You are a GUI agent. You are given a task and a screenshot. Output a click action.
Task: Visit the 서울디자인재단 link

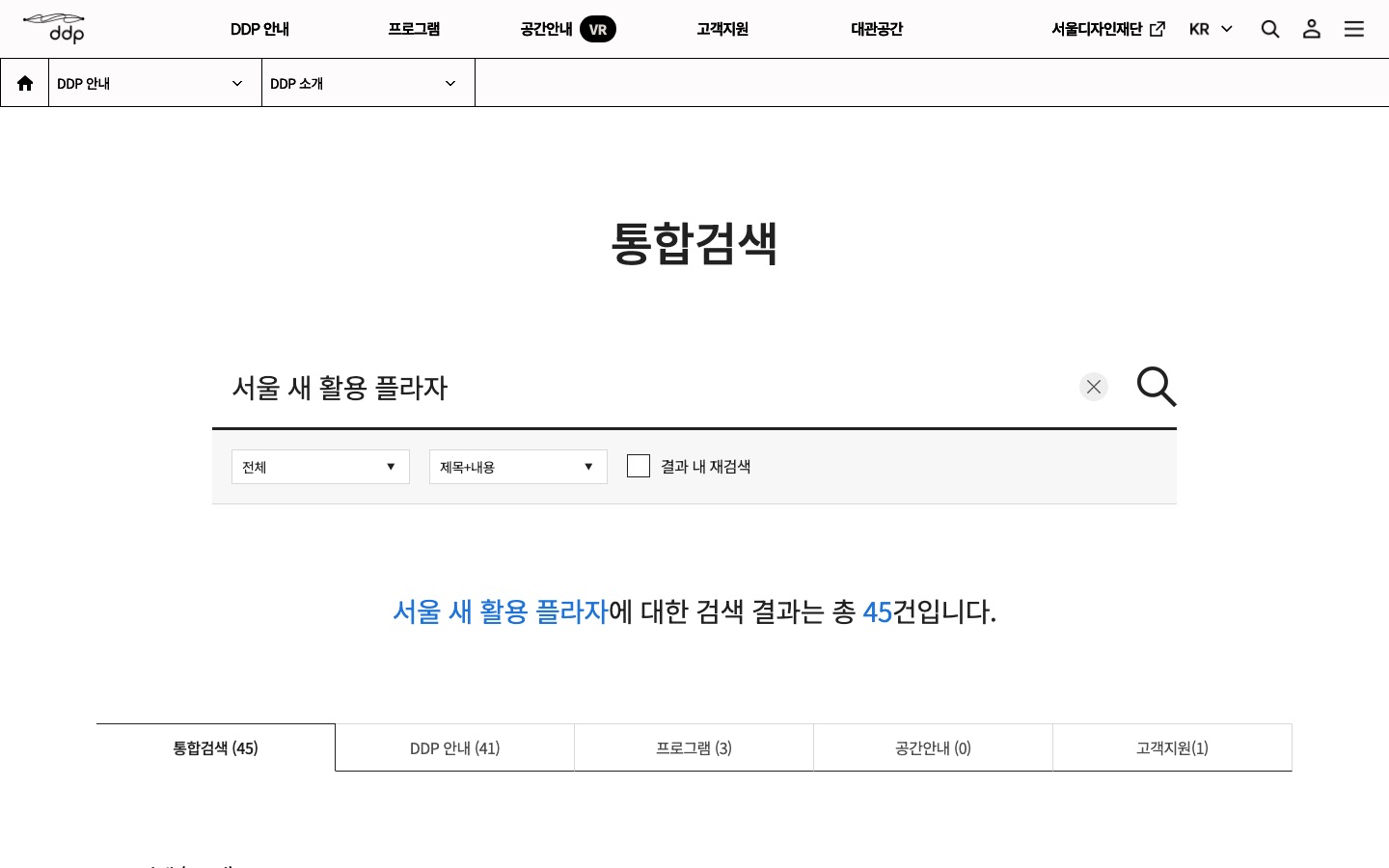tap(1097, 29)
